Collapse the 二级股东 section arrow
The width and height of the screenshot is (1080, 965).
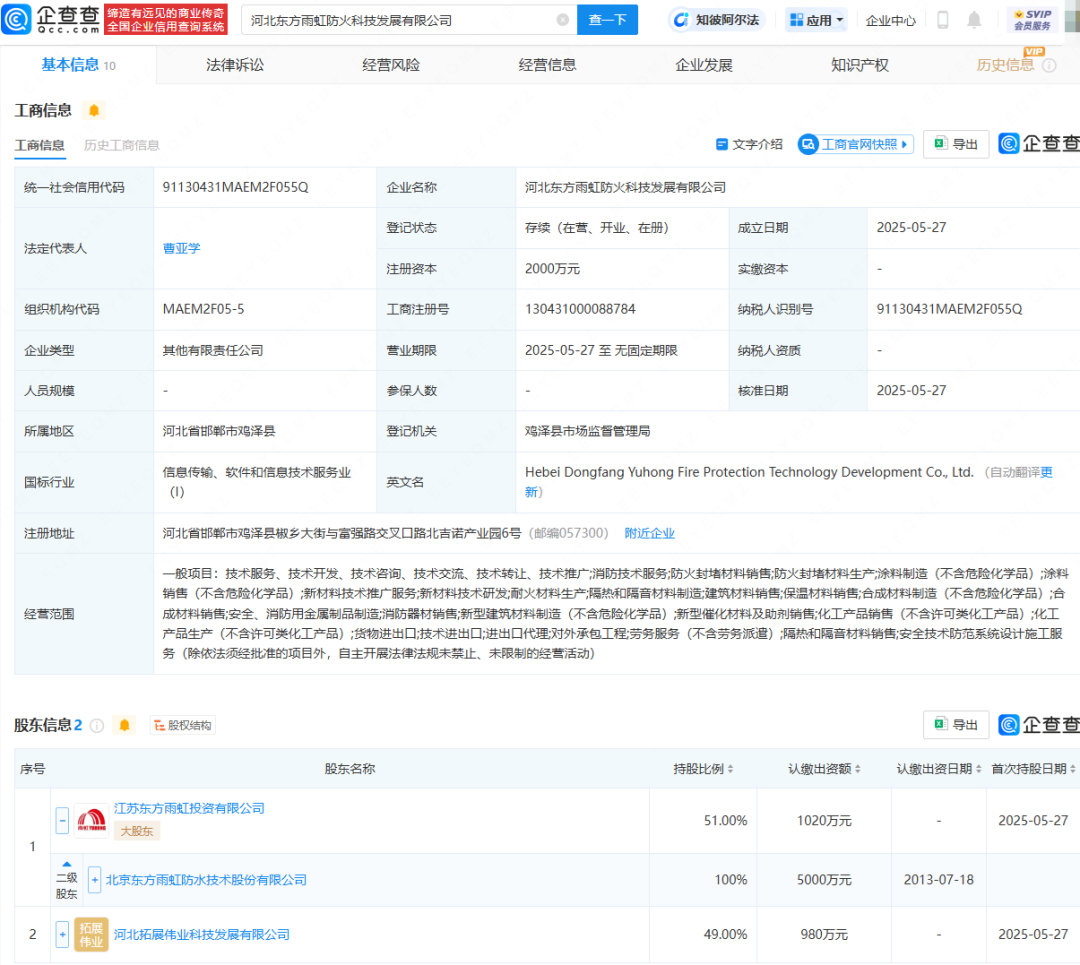click(x=67, y=864)
